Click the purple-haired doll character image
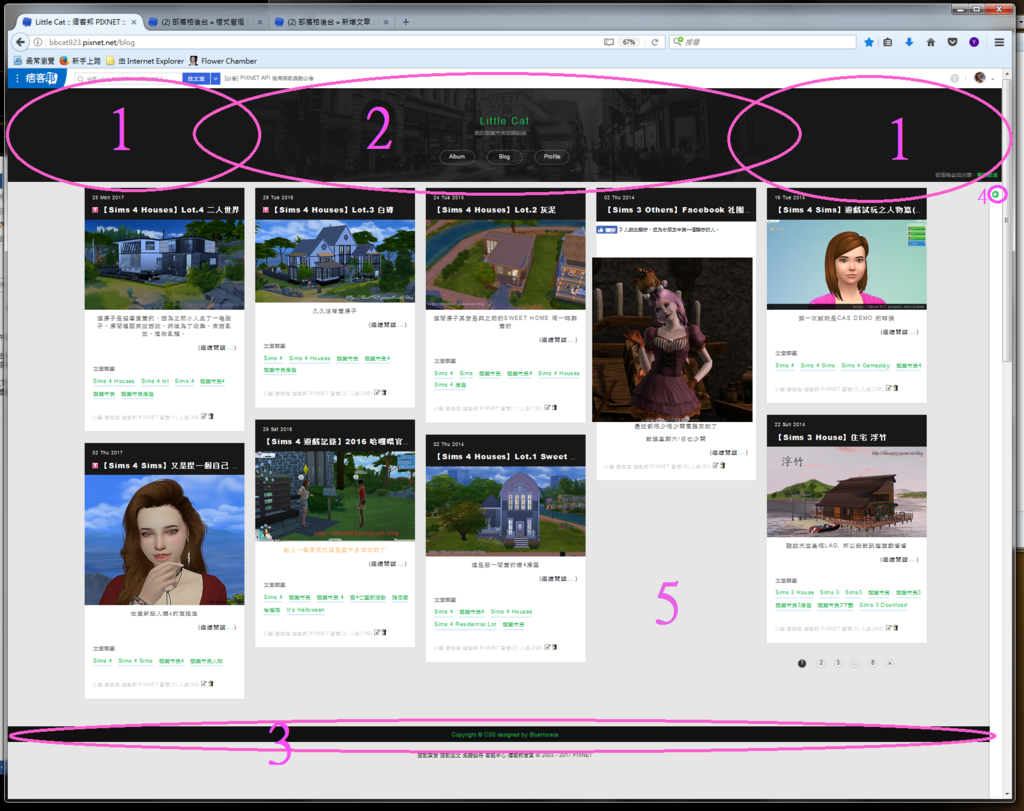This screenshot has height=811, width=1024. coord(673,340)
